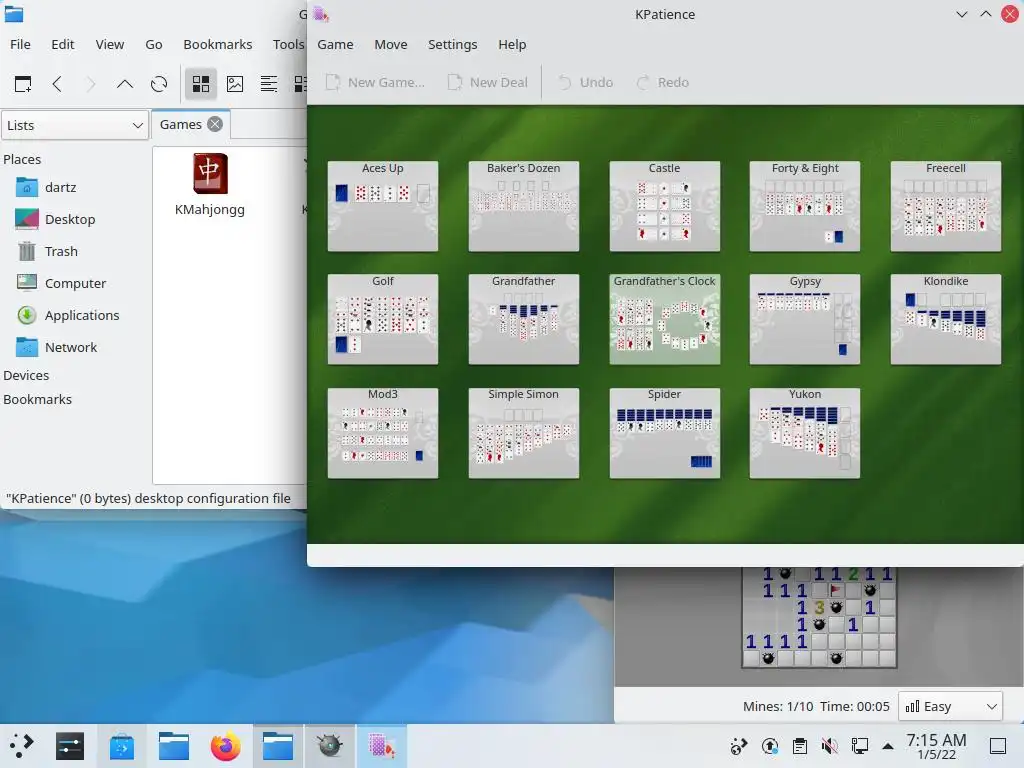The height and width of the screenshot is (768, 1024).
Task: Open Network in Places panel
Action: (71, 347)
